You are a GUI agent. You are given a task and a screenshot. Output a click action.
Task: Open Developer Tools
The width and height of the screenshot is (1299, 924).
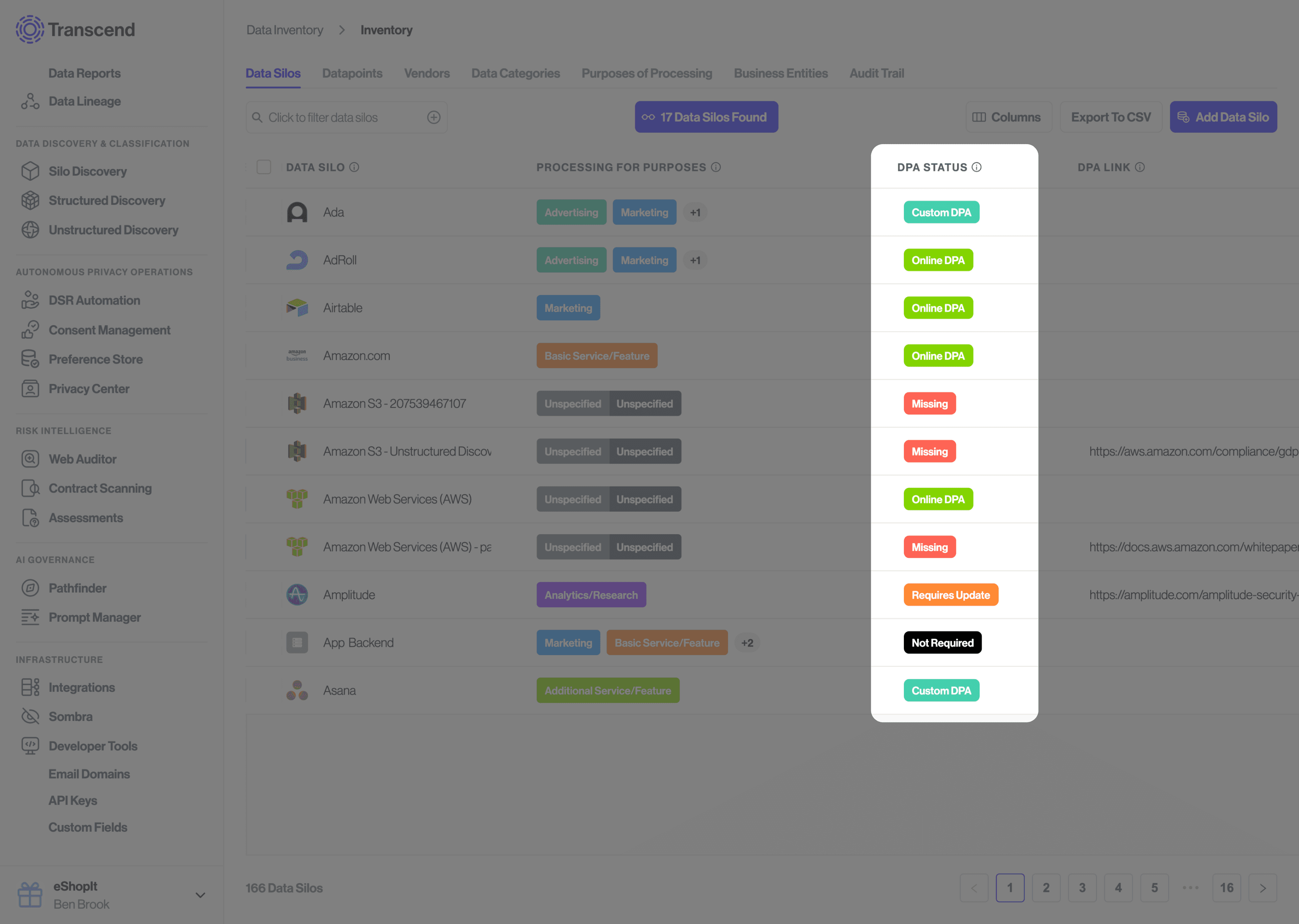pyautogui.click(x=93, y=746)
